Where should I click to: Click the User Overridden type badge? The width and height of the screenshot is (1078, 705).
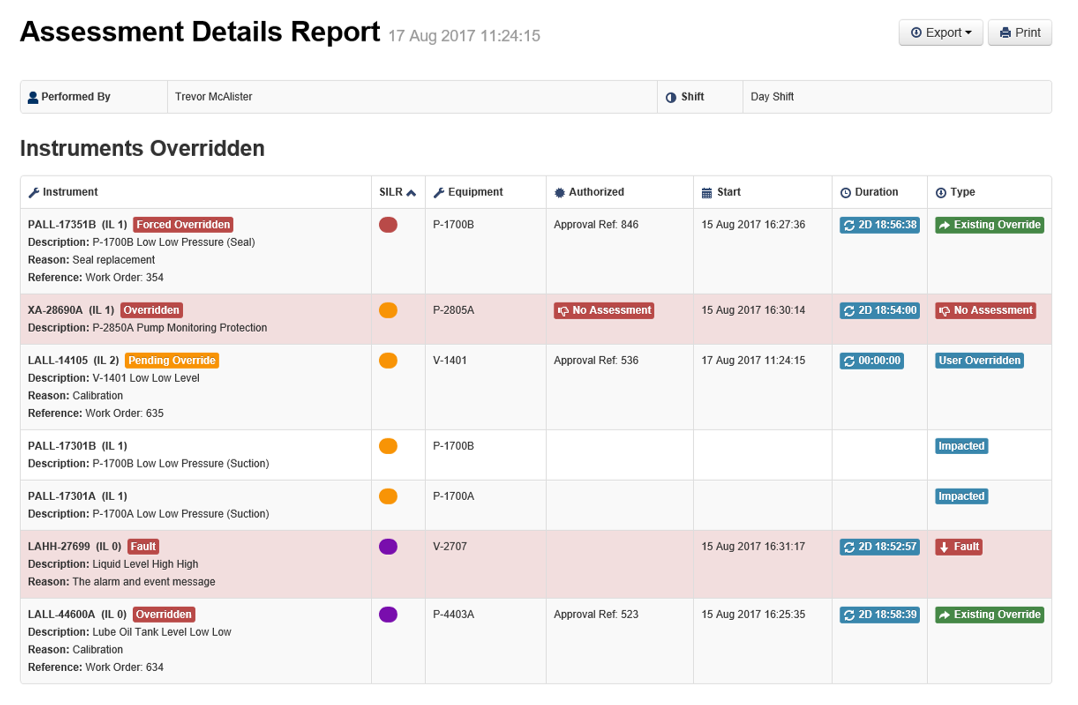tap(979, 361)
